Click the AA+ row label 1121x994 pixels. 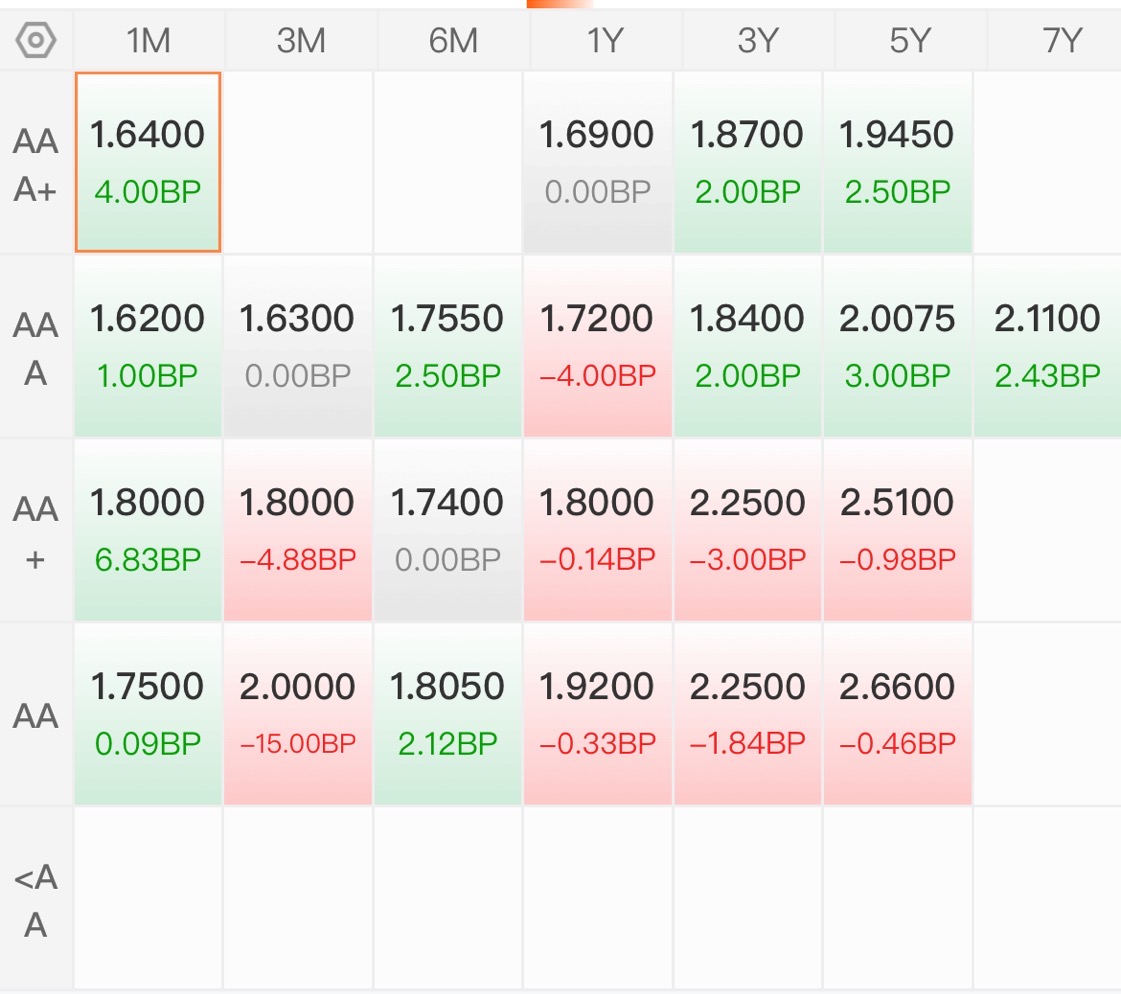tap(36, 532)
